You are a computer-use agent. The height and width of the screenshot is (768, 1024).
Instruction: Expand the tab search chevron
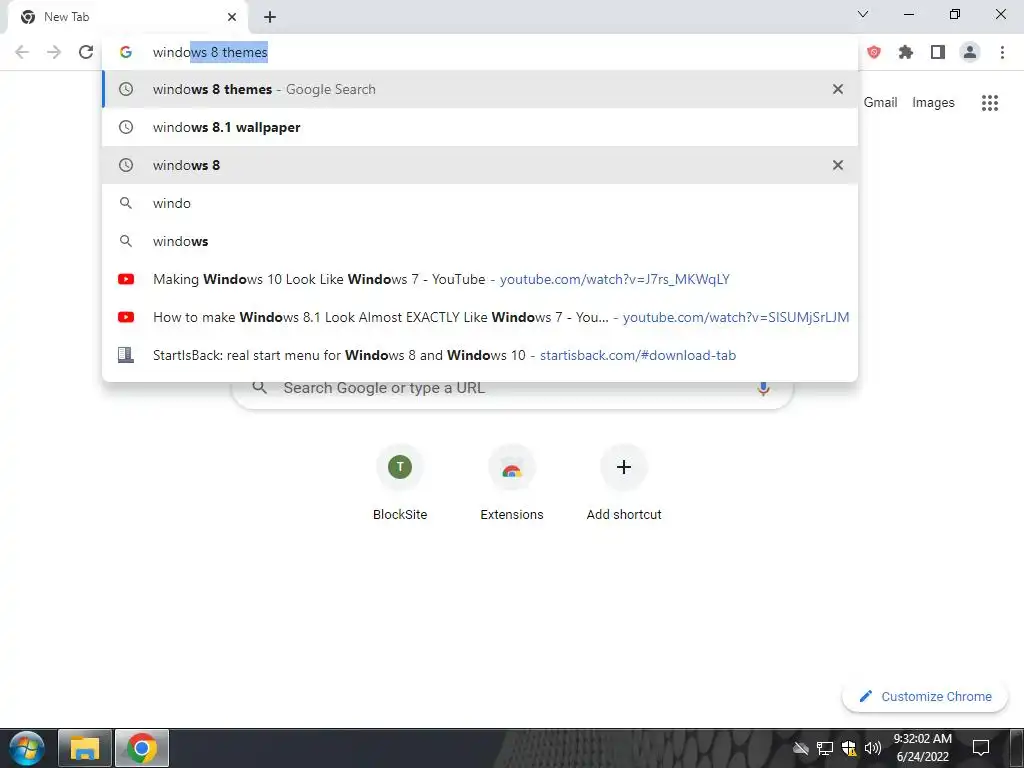(863, 14)
